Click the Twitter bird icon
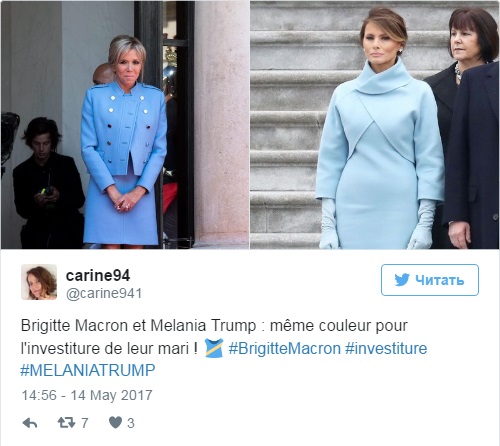Image resolution: width=500 pixels, height=446 pixels. point(402,280)
